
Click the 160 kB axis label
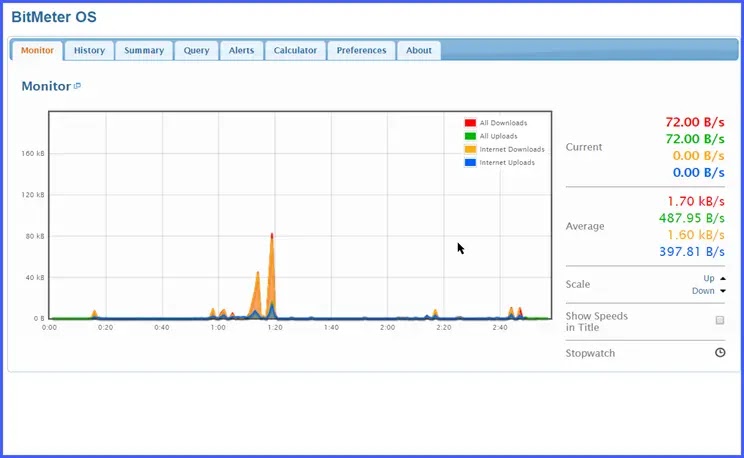coord(33,153)
